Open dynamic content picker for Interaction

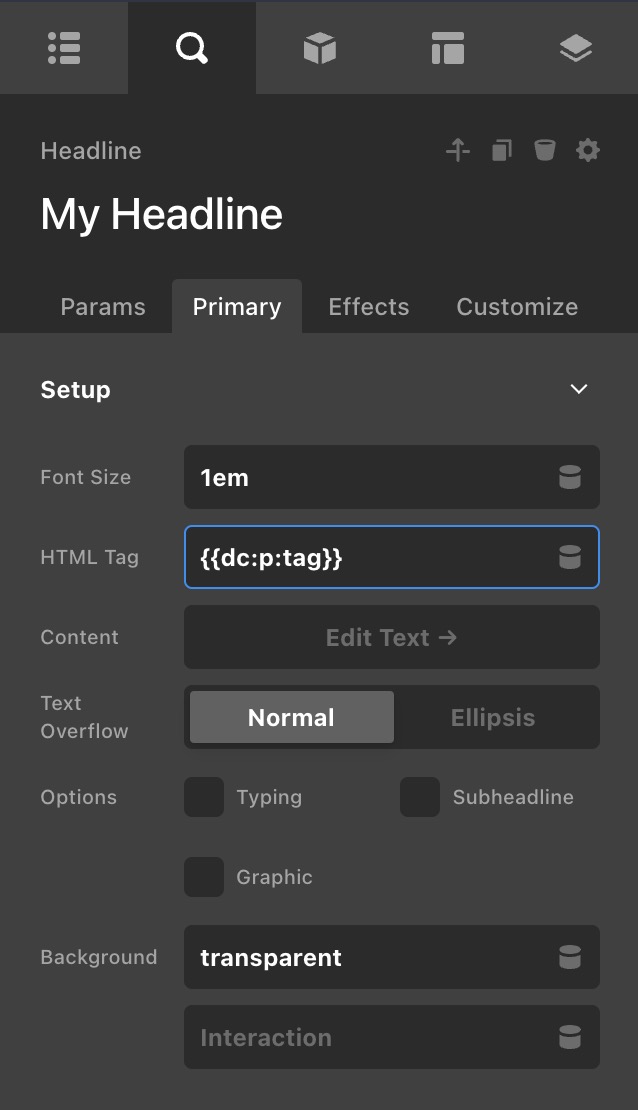[x=570, y=1038]
